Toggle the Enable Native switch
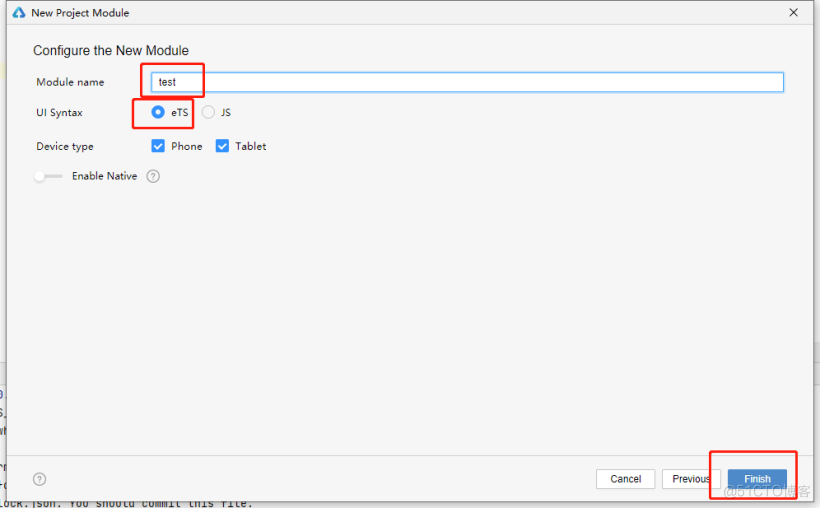This screenshot has height=508, width=820. click(x=48, y=176)
